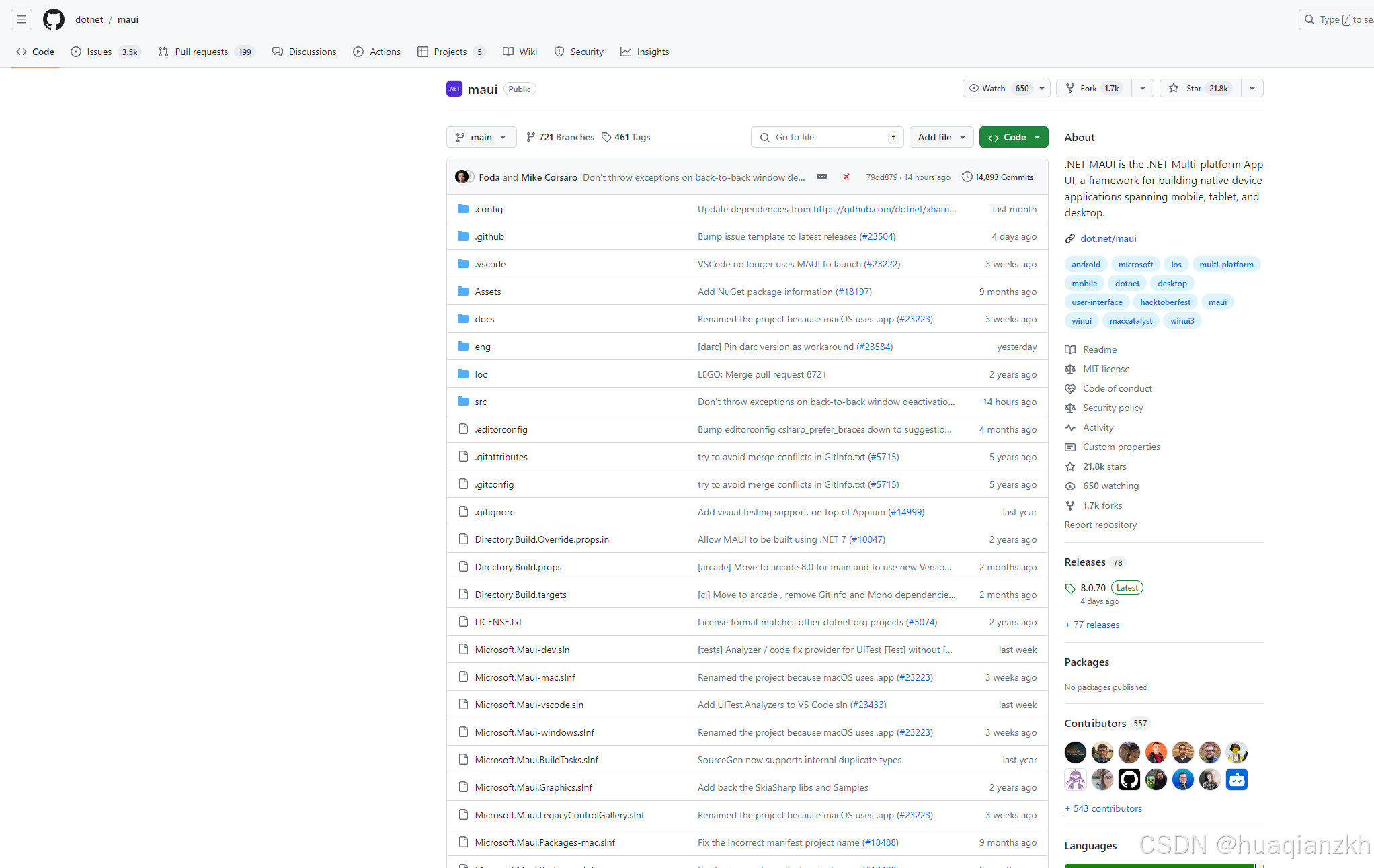
Task: Click the Custom properties icon
Action: pyautogui.click(x=1070, y=447)
